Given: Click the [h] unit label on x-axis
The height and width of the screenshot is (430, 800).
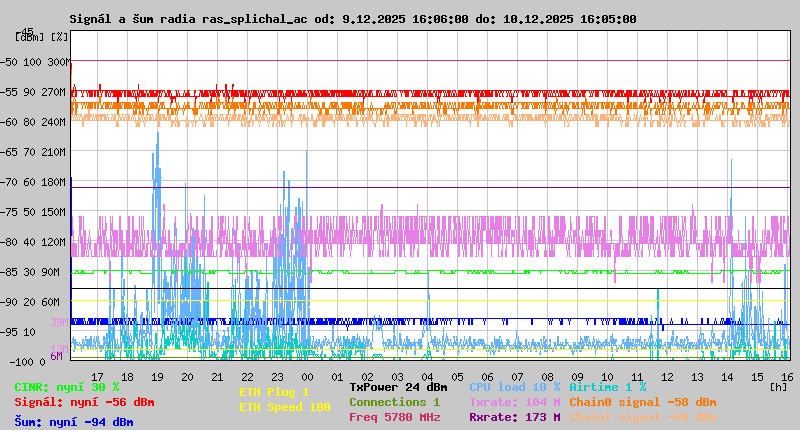Looking at the screenshot, I should point(778,386).
